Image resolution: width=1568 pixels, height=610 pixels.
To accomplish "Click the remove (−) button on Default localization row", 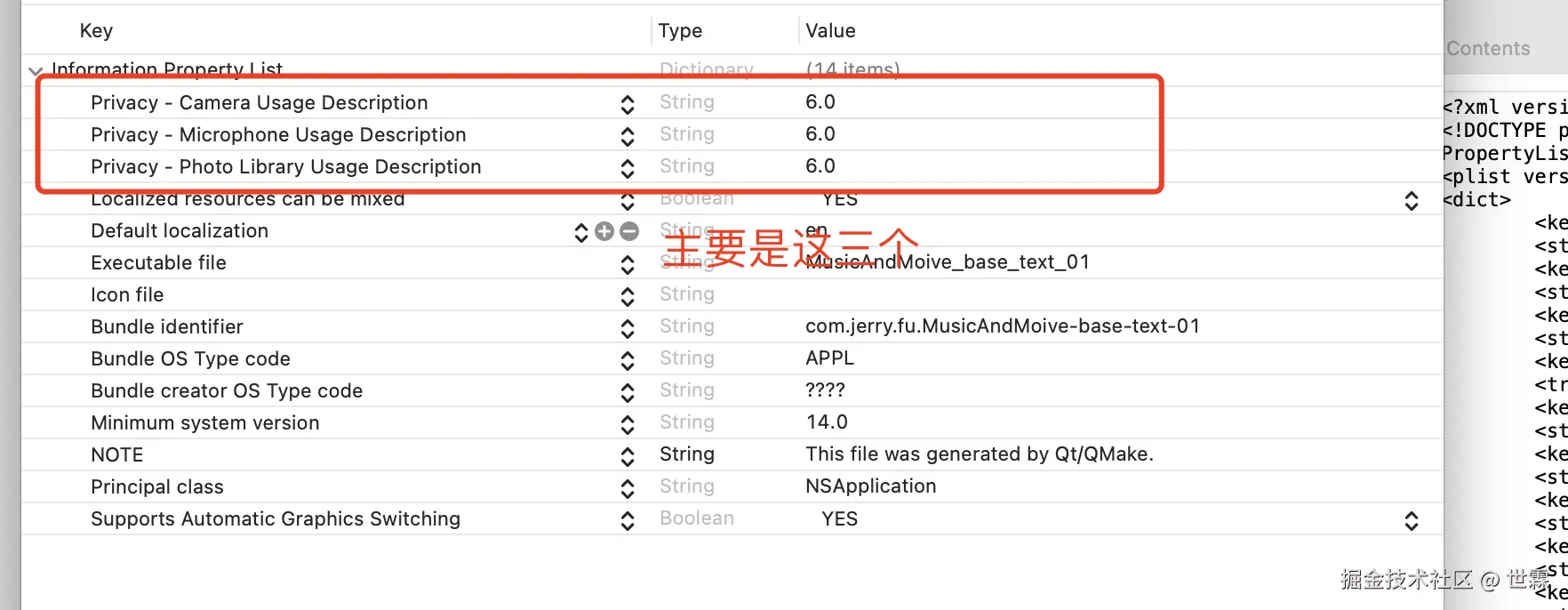I will pyautogui.click(x=629, y=231).
